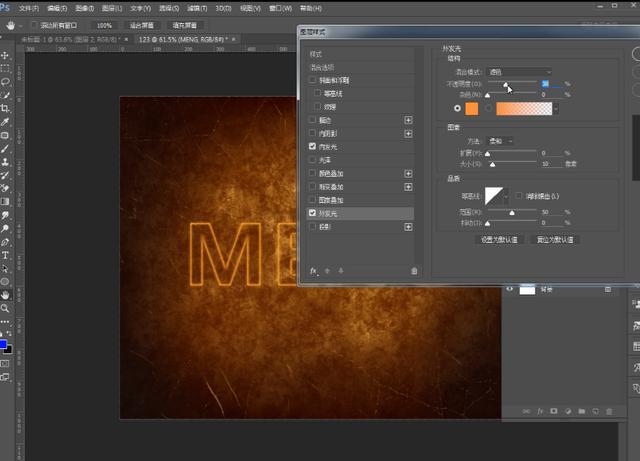
Task: Select the Move tool in the toolbar
Action: 5,55
